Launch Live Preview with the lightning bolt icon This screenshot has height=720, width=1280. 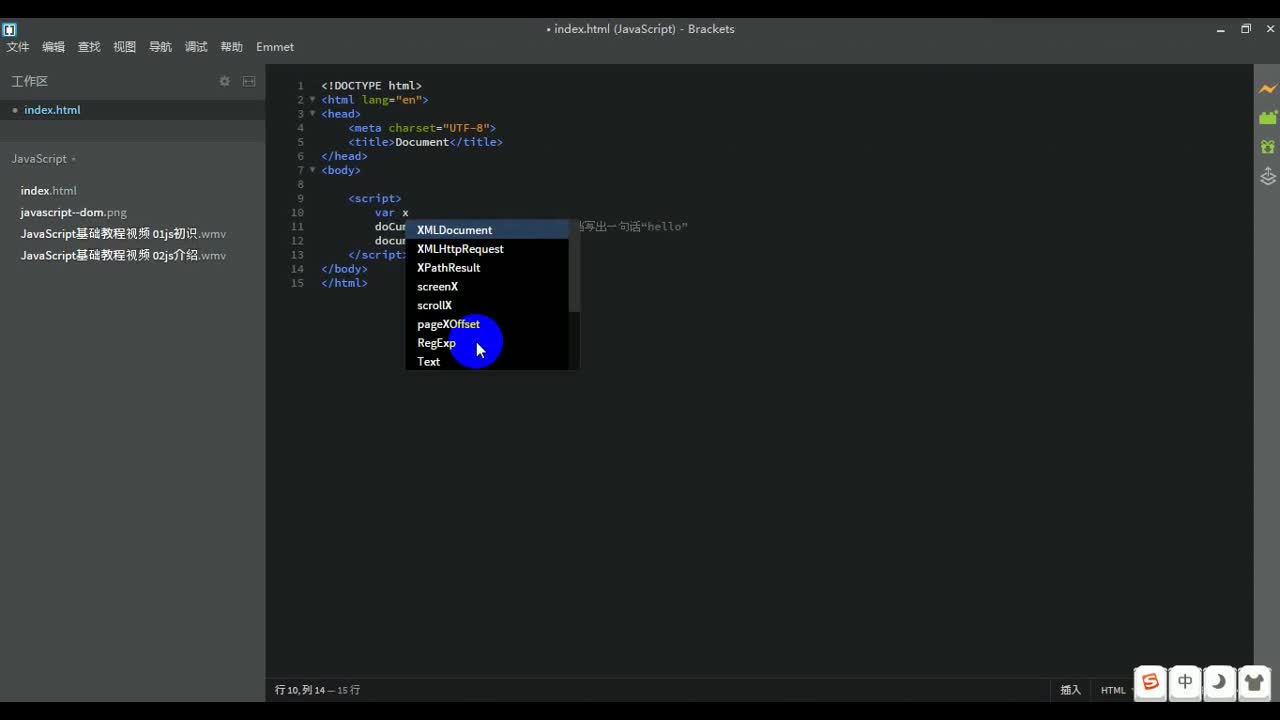(1267, 88)
